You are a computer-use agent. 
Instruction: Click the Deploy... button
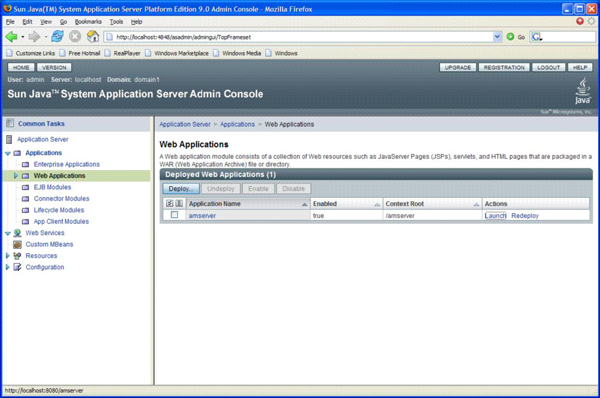pos(181,189)
